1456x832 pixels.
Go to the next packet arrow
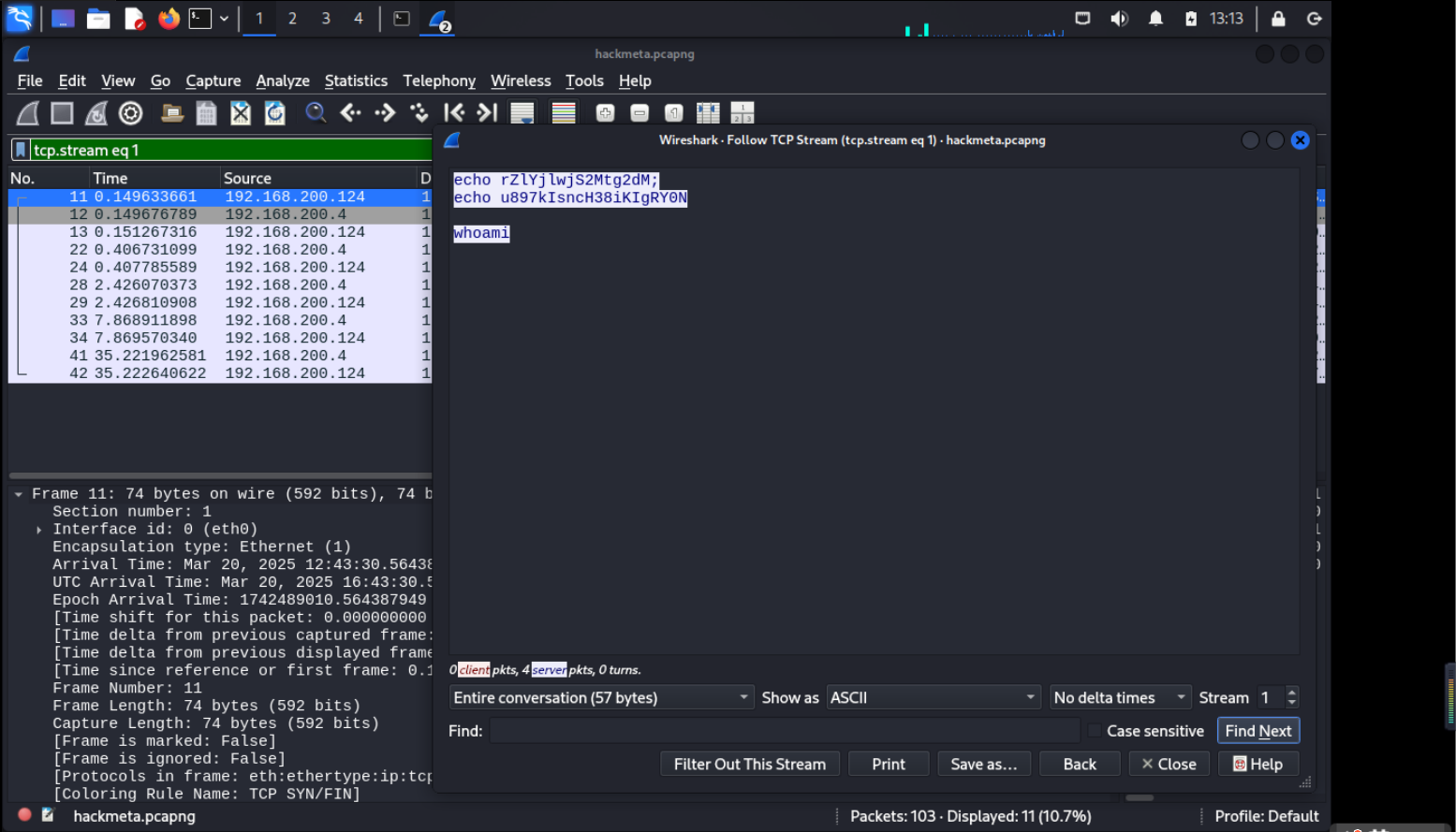(385, 113)
